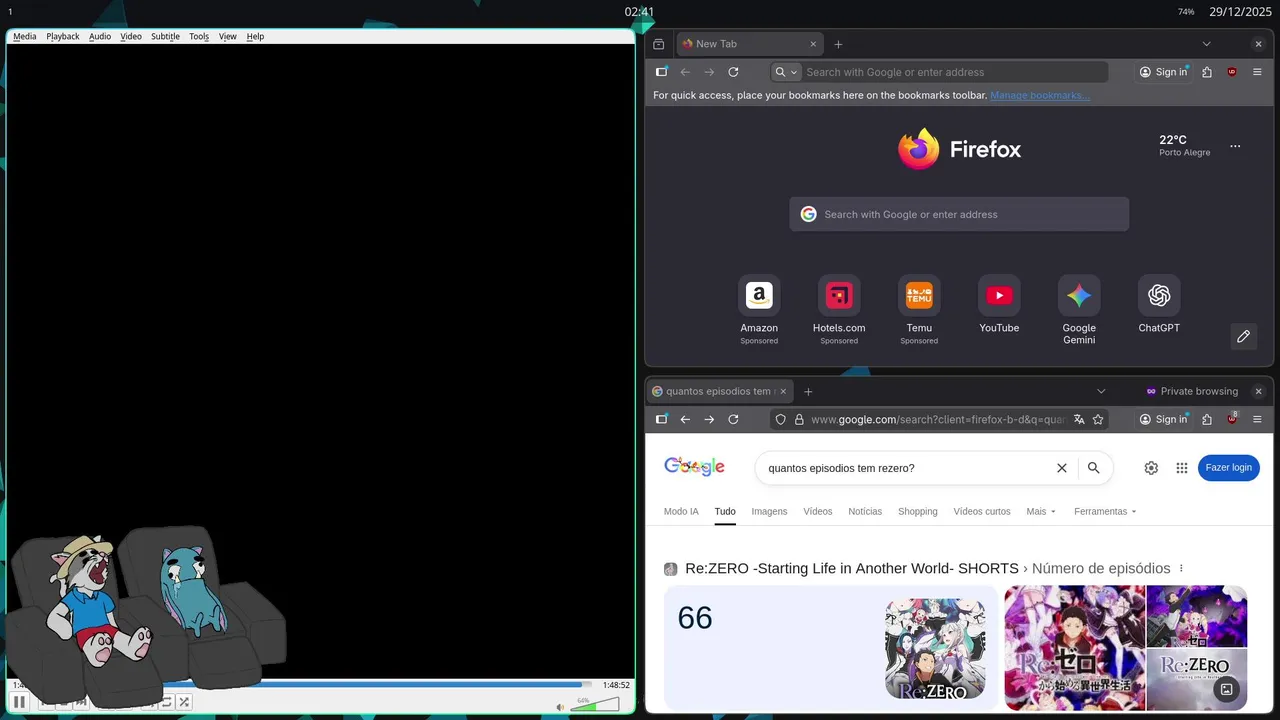Image resolution: width=1280 pixels, height=720 pixels.
Task: Open a new tab in top Firefox window
Action: click(x=838, y=44)
